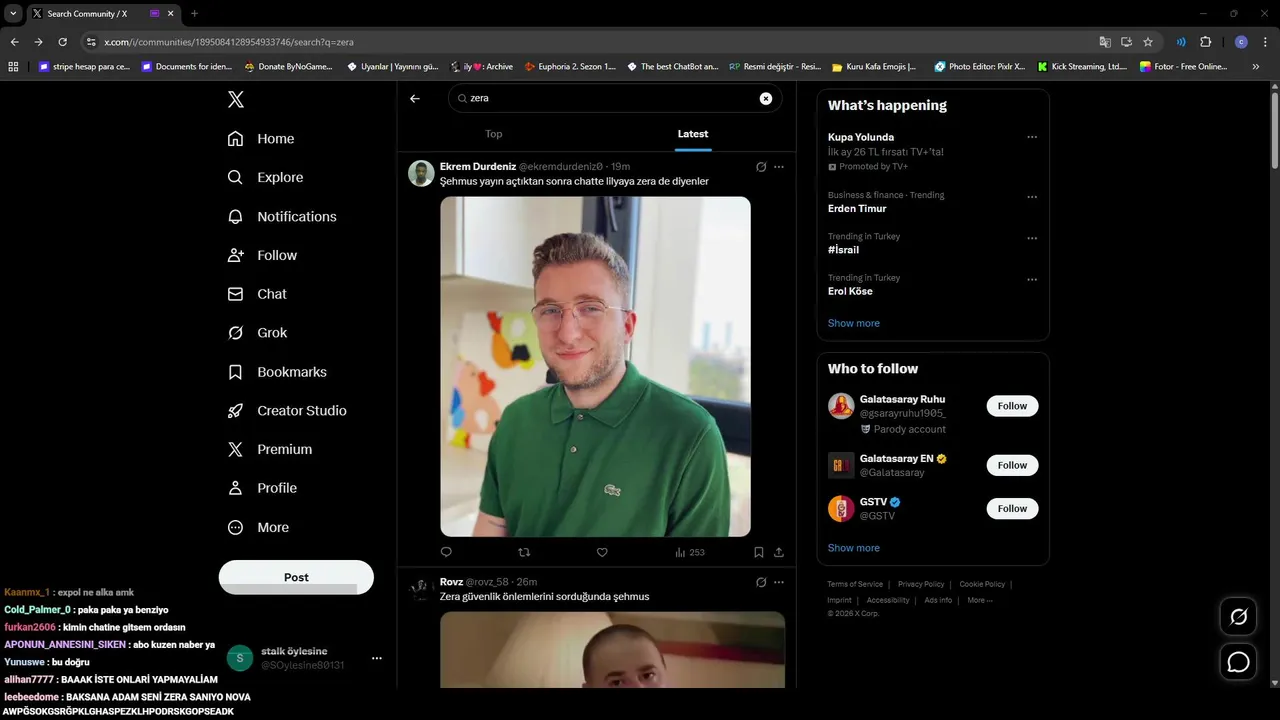Clear the zera search query
The image size is (1280, 720).
click(x=766, y=99)
